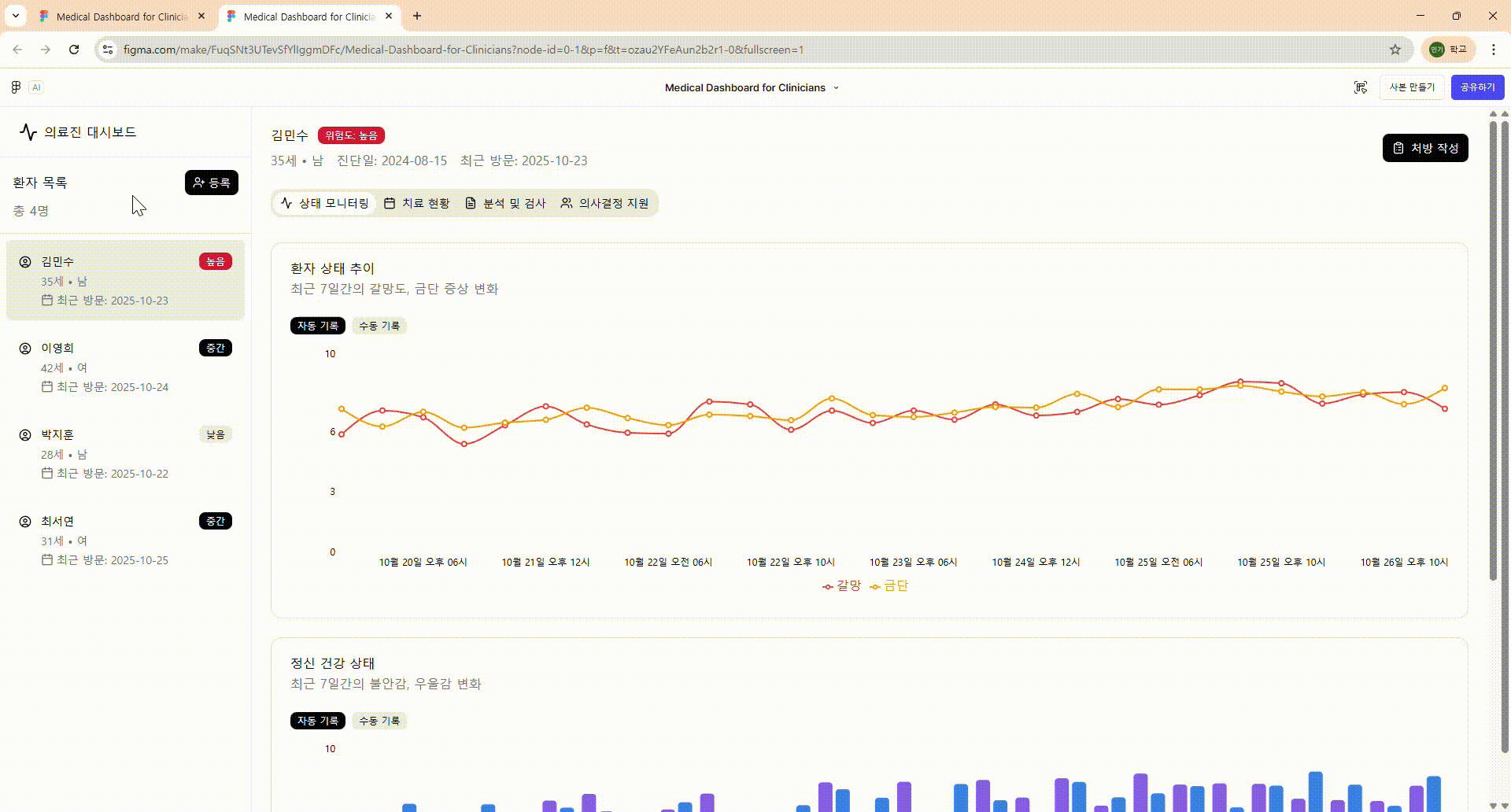The height and width of the screenshot is (812, 1511).
Task: Reload the page with the refresh icon
Action: 73,50
